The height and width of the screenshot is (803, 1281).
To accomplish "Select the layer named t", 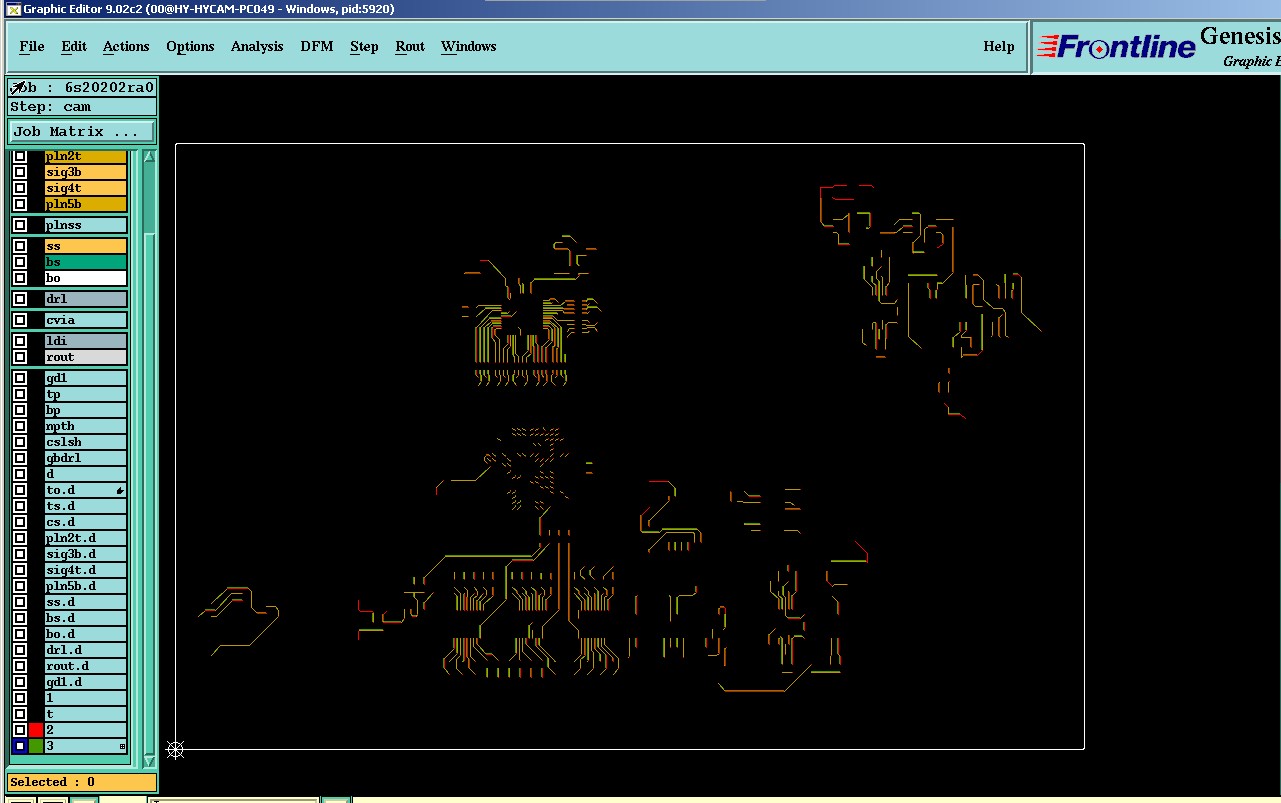I will coord(86,714).
